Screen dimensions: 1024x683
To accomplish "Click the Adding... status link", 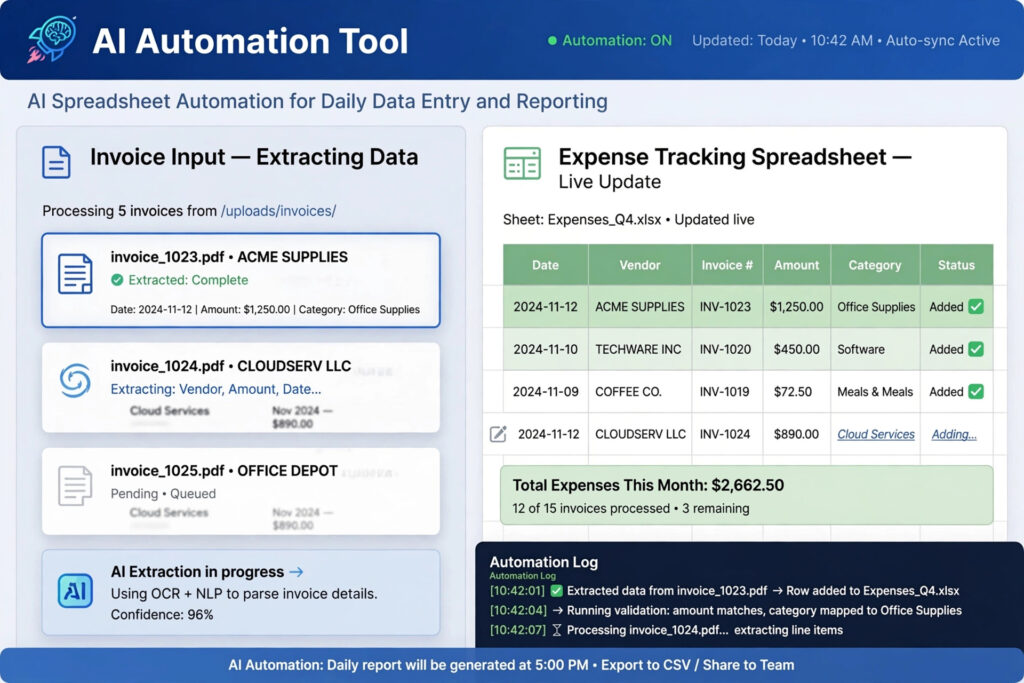I will click(953, 434).
